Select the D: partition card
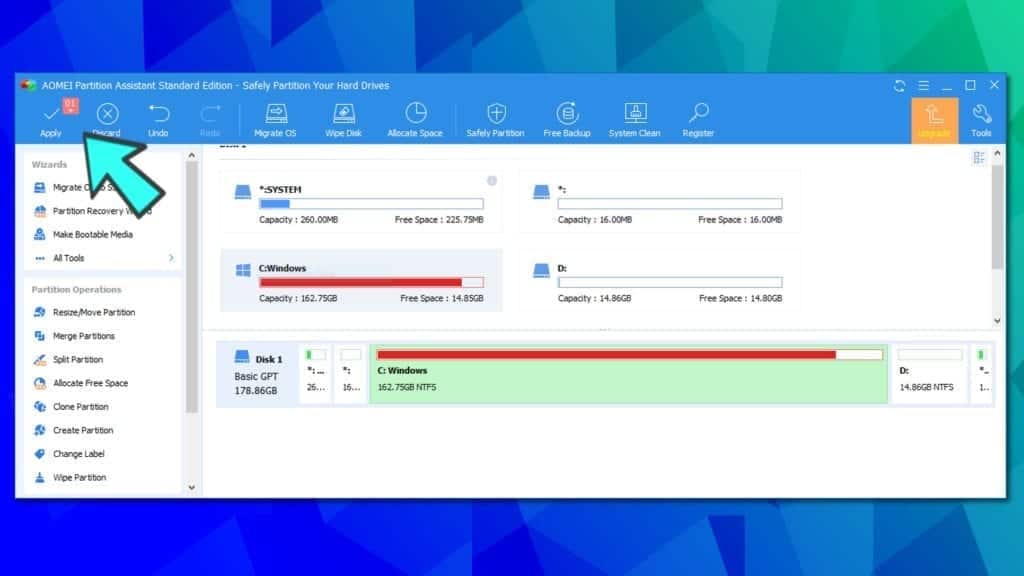 (660, 280)
